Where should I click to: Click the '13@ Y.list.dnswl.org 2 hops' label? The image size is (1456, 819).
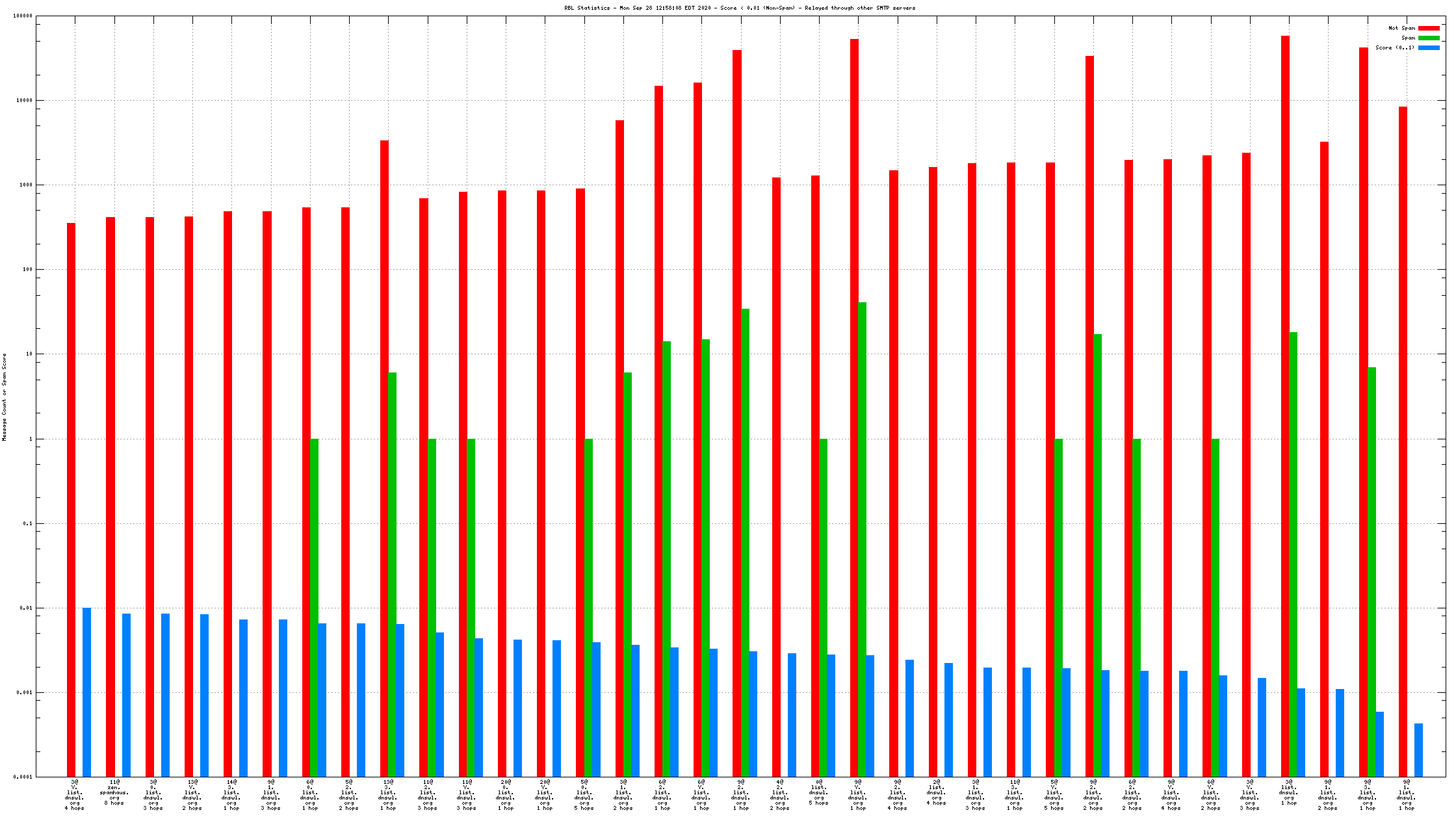pyautogui.click(x=192, y=795)
